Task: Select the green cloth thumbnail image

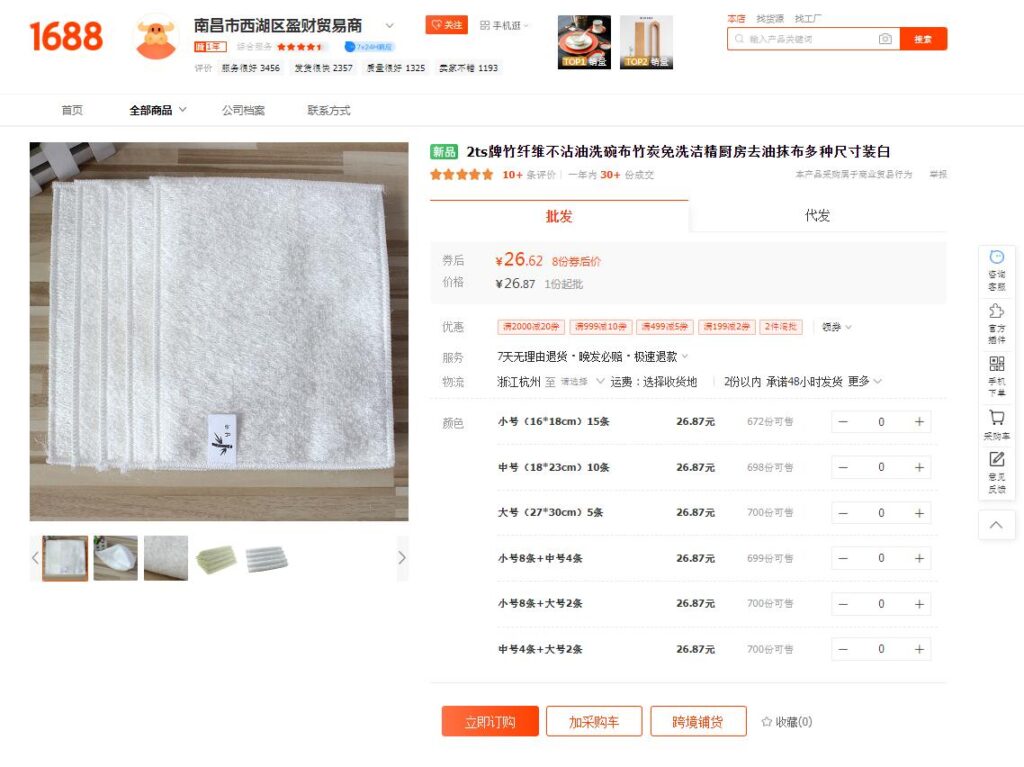Action: pos(216,559)
